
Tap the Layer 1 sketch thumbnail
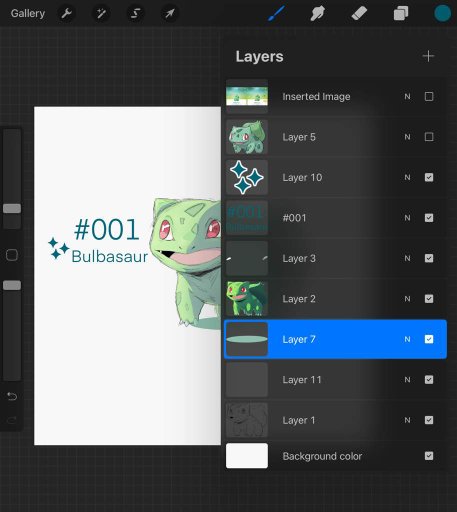coord(247,420)
